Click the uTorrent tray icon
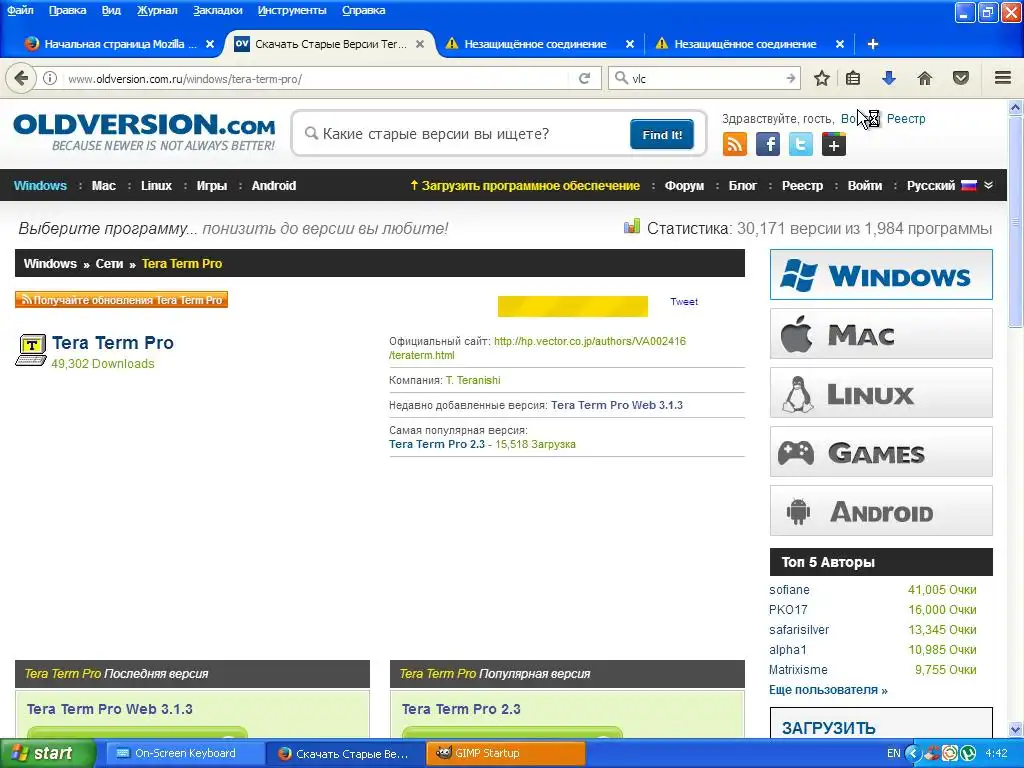The width and height of the screenshot is (1024, 768). [968, 753]
